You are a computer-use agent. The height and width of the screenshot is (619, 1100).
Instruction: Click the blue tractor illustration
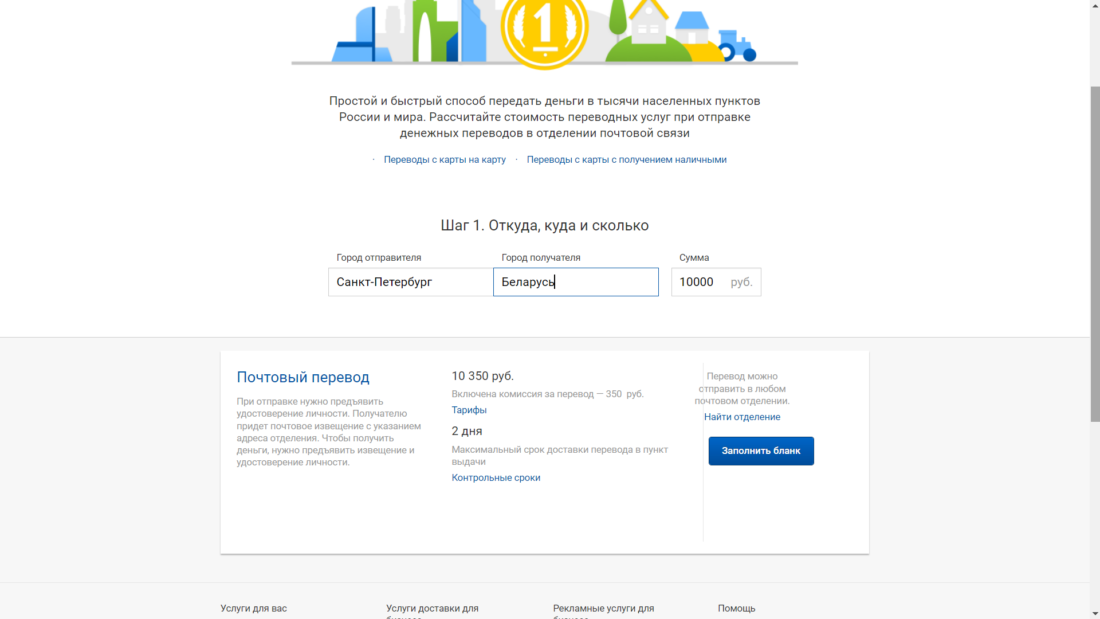pos(736,46)
